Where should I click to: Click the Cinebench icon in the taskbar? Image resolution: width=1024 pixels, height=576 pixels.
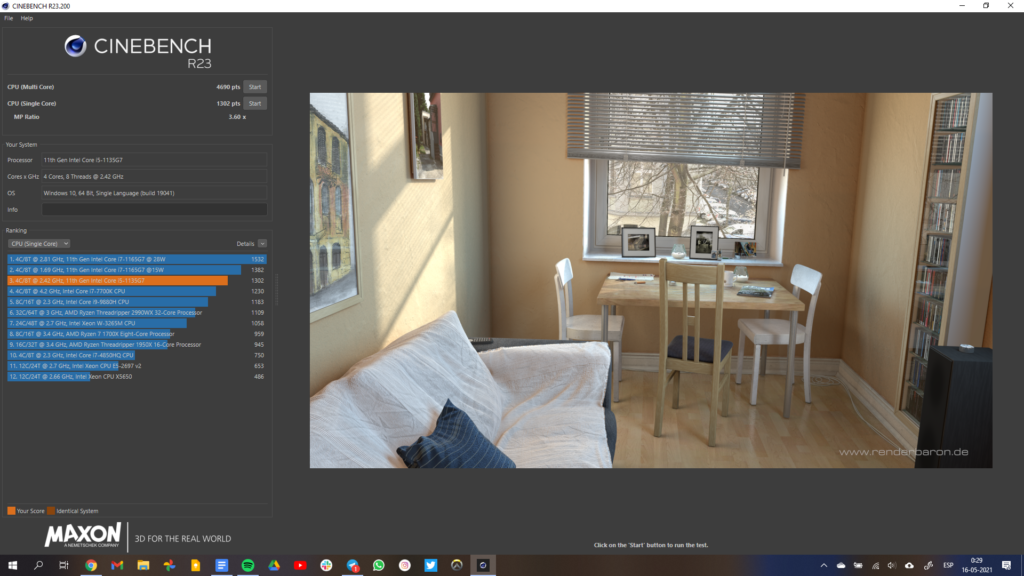(482, 565)
